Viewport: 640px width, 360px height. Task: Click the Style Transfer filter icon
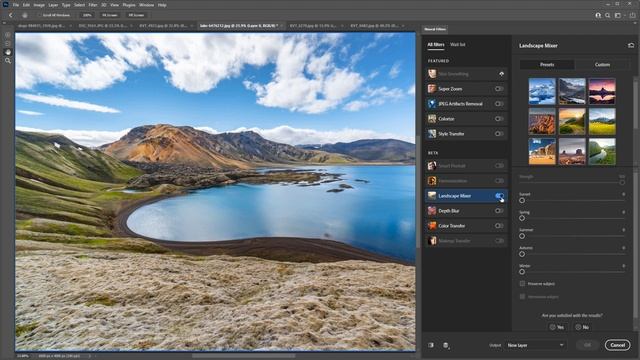(431, 133)
